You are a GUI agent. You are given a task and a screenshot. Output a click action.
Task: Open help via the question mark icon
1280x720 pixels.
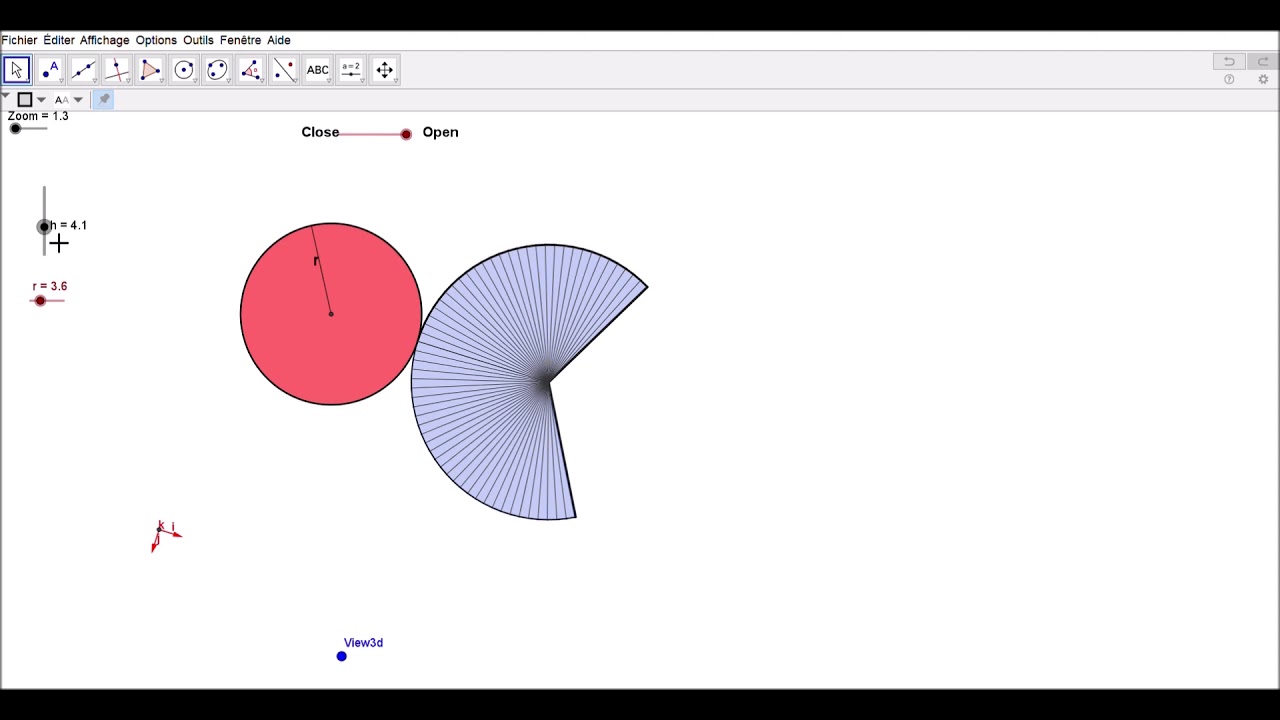pos(1229,80)
